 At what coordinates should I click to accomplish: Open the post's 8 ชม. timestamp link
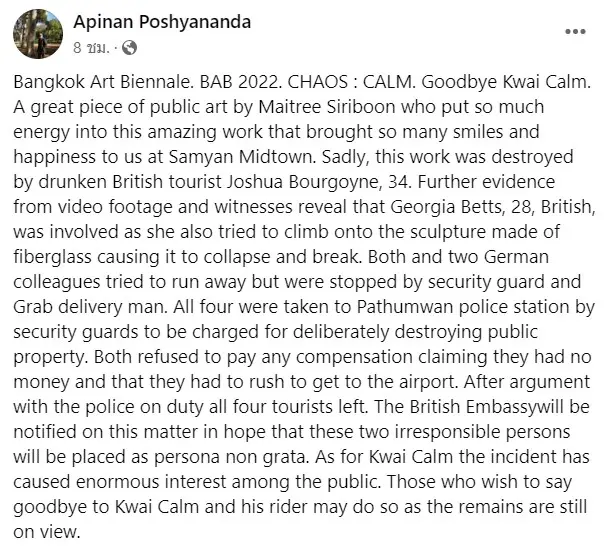(x=92, y=48)
